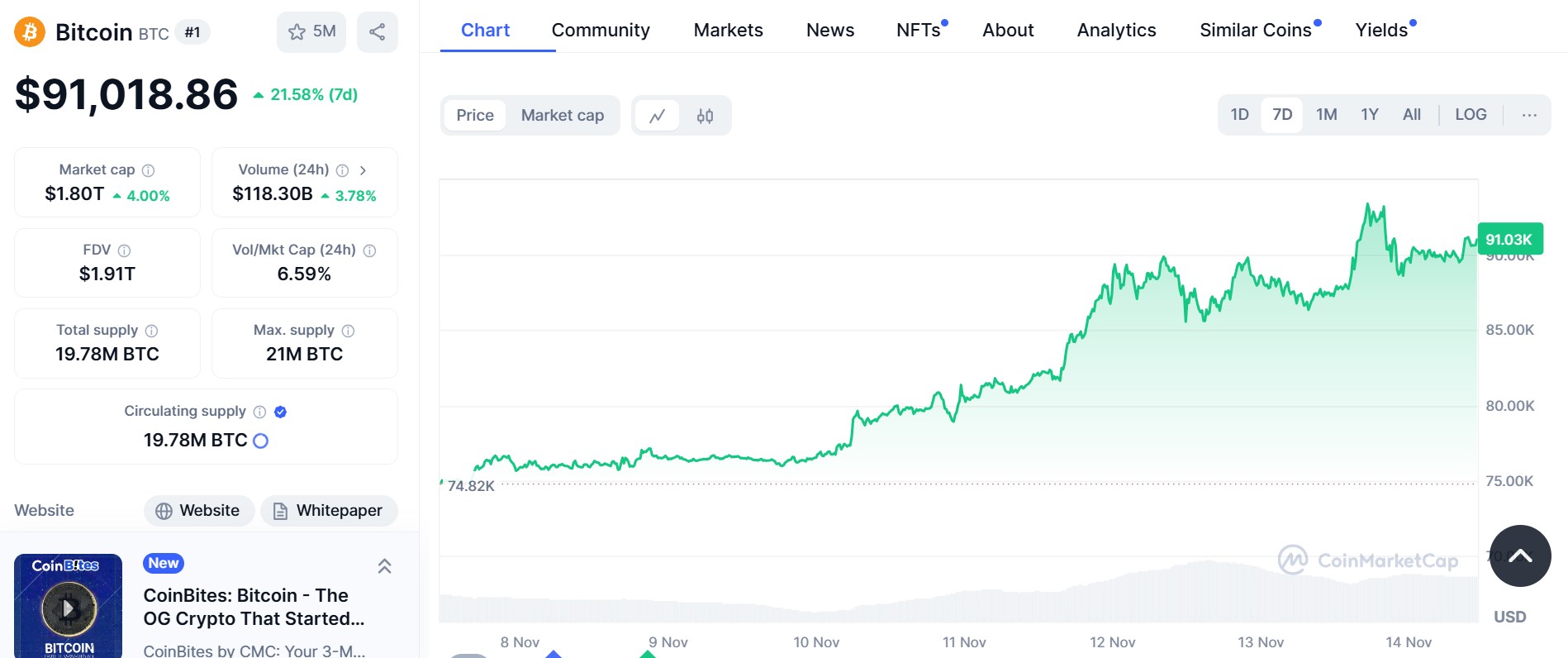Click the 21.58% (7d) change indicator
1568x658 pixels.
pyautogui.click(x=305, y=95)
